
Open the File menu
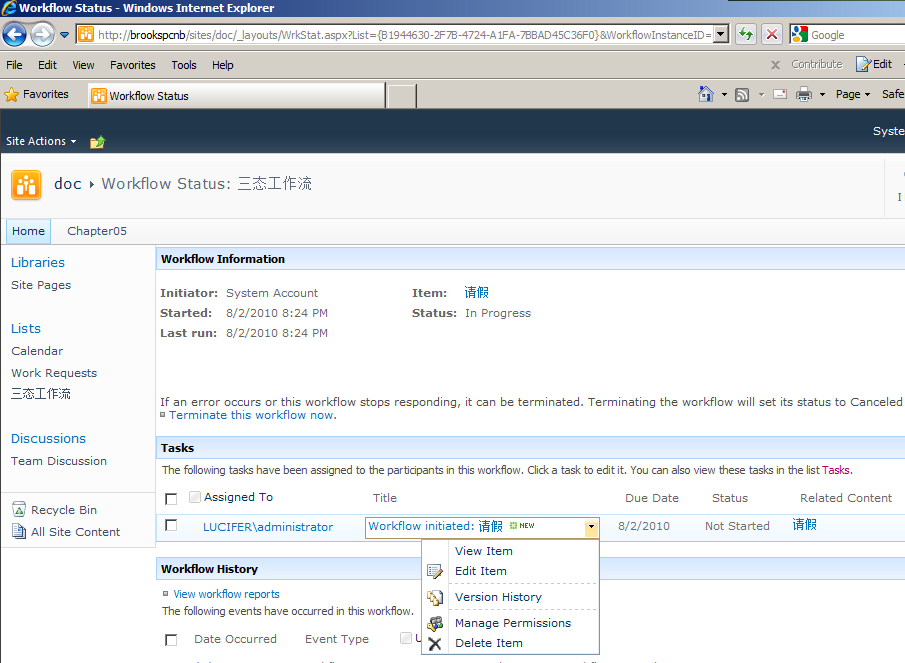14,65
